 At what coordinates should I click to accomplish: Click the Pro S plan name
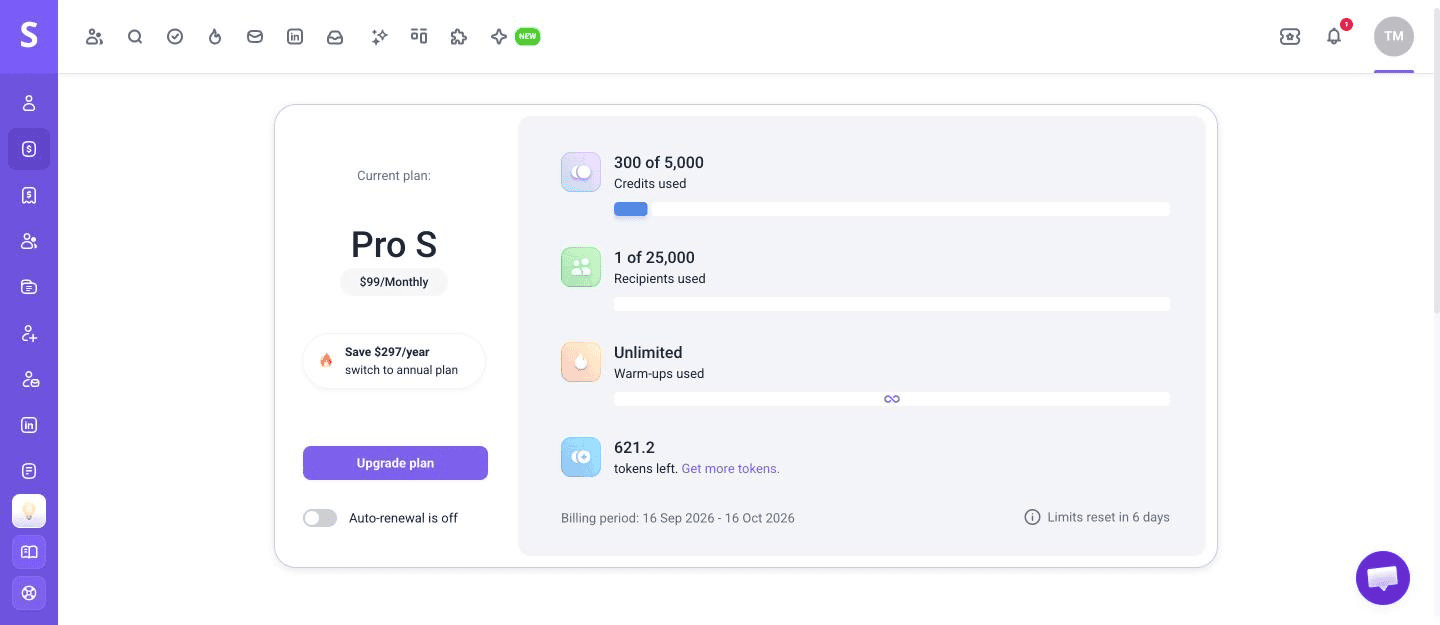394,245
